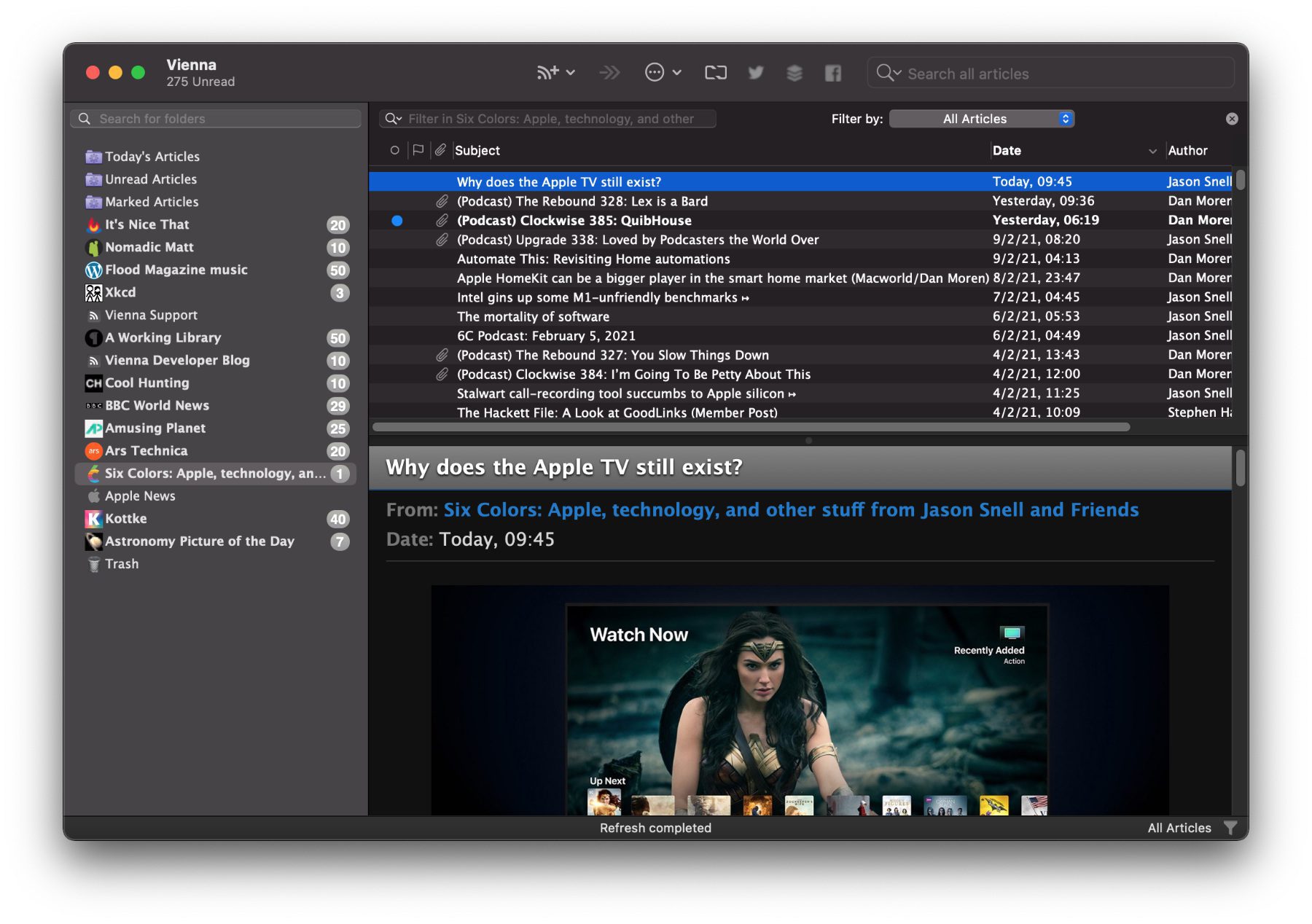Screen dimensions: 1312x924
Task: Open the Filter by All Articles dropdown
Action: [x=981, y=119]
